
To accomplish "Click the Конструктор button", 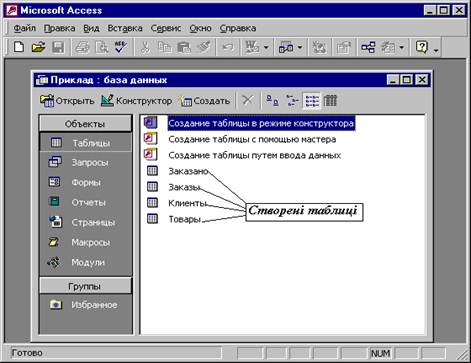I will (136, 100).
